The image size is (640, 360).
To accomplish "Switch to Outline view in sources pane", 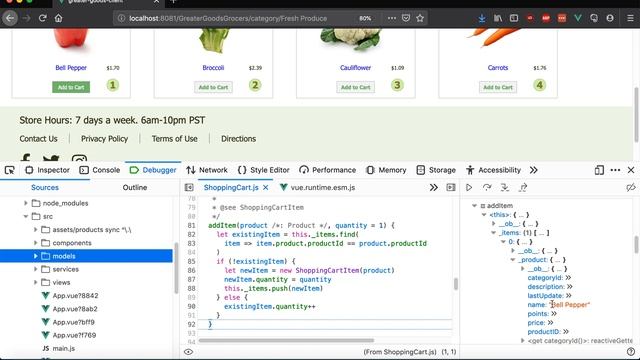I will 135,187.
